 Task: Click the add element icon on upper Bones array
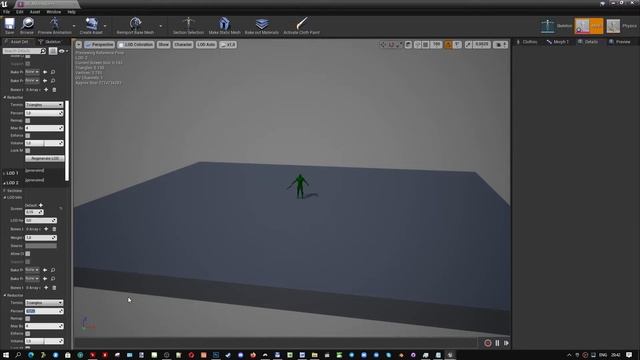click(x=46, y=89)
